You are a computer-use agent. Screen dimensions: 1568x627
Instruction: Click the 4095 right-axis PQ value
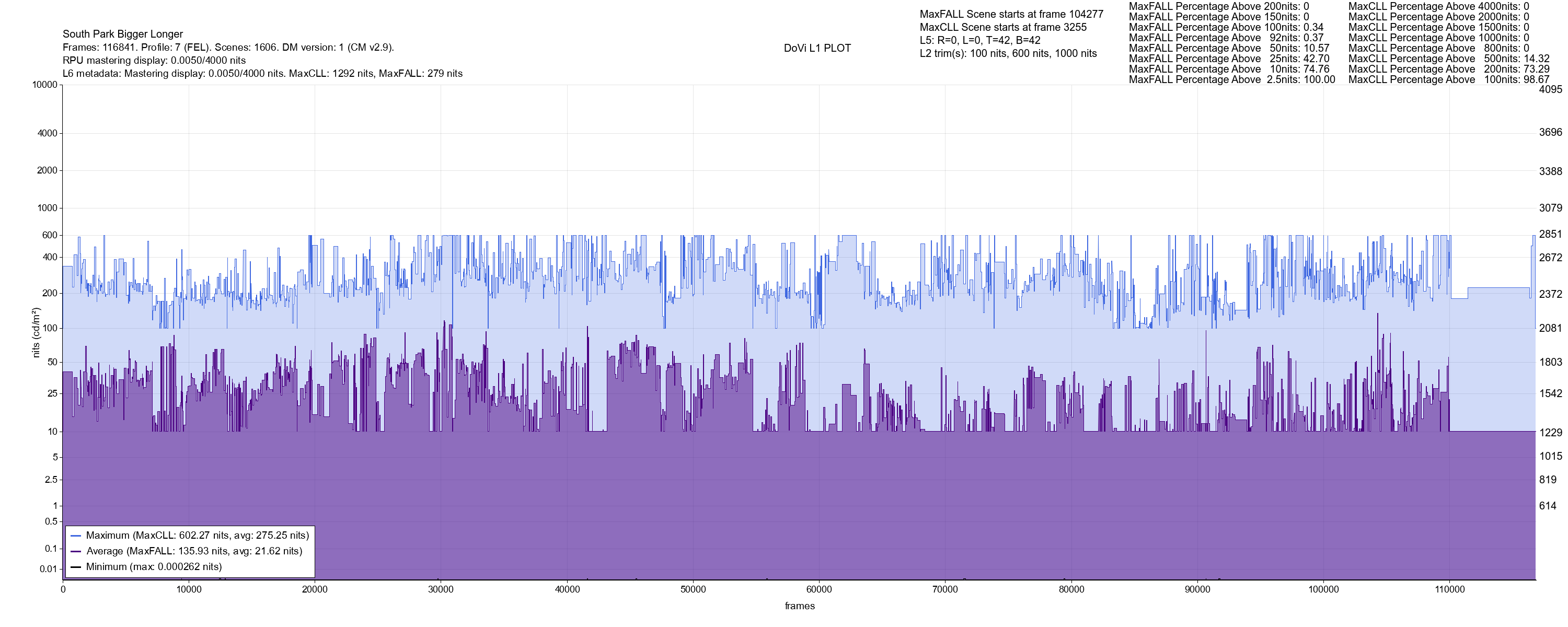pos(1550,89)
